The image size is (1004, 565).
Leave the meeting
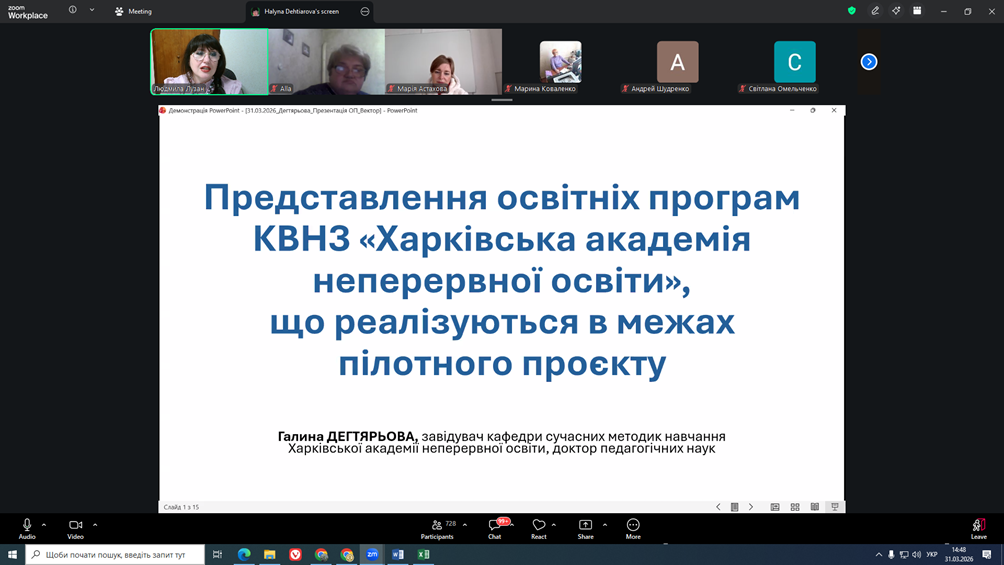pos(978,527)
